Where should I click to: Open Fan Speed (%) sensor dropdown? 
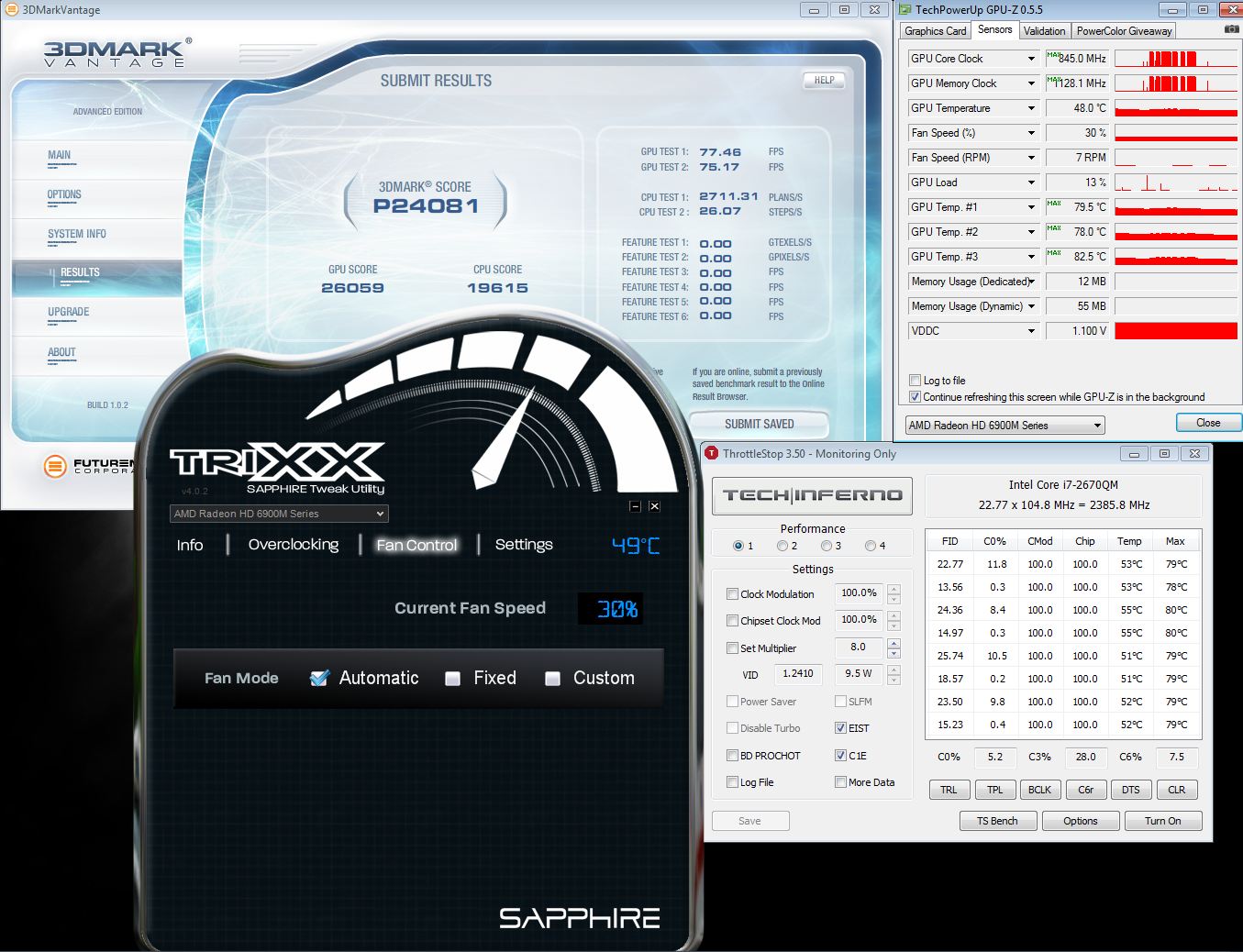1031,133
